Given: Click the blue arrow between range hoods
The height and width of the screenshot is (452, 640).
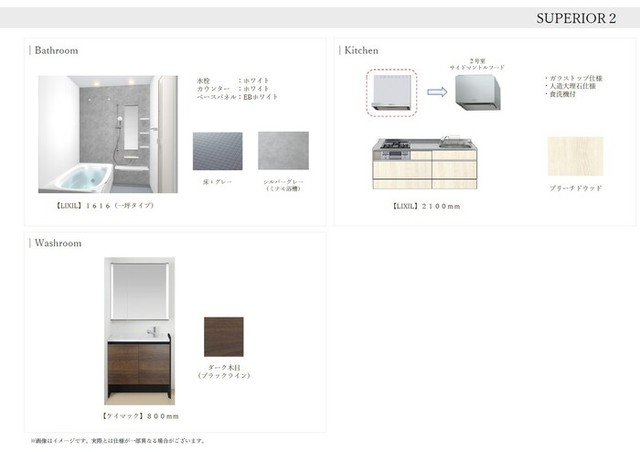Looking at the screenshot, I should click(x=436, y=91).
